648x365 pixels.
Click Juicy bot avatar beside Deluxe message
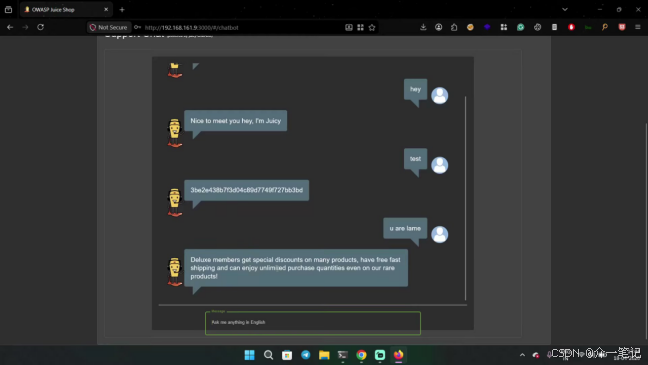click(x=175, y=272)
